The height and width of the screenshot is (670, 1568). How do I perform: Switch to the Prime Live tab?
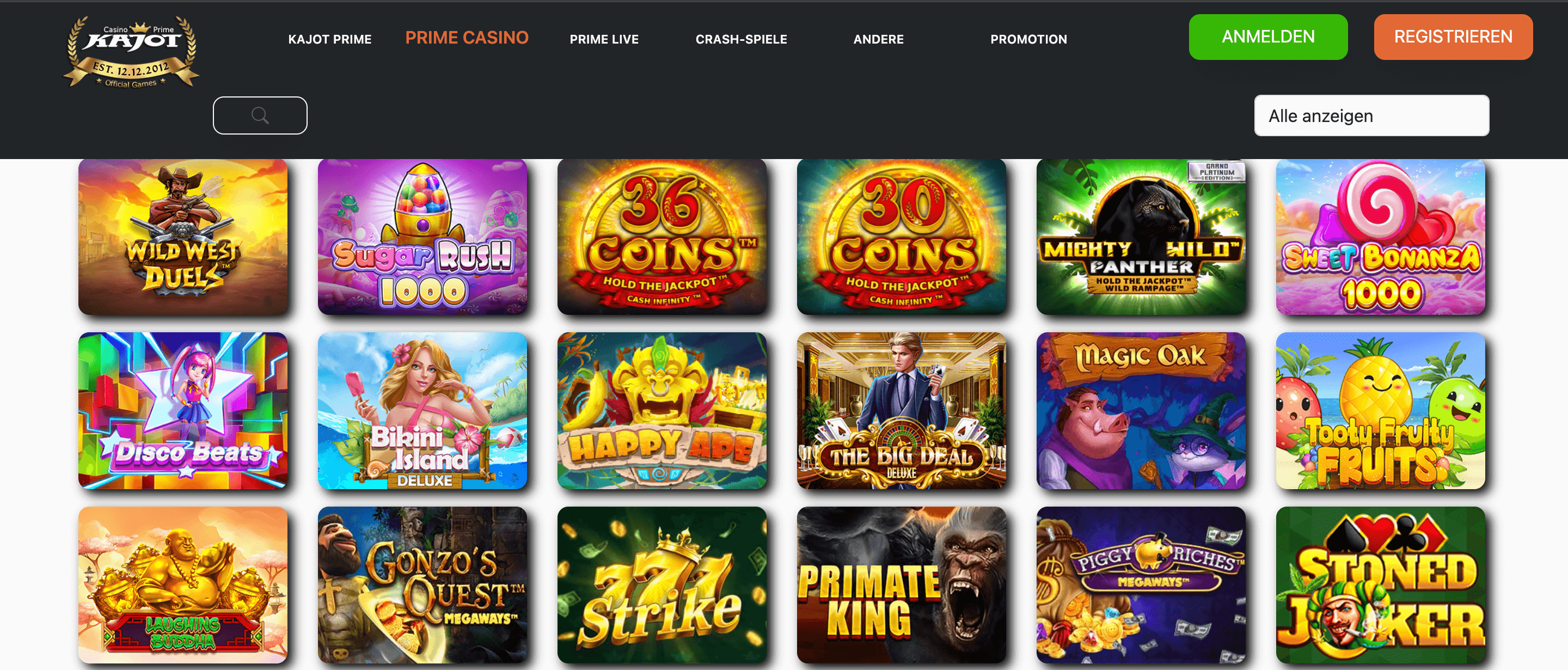click(x=604, y=39)
